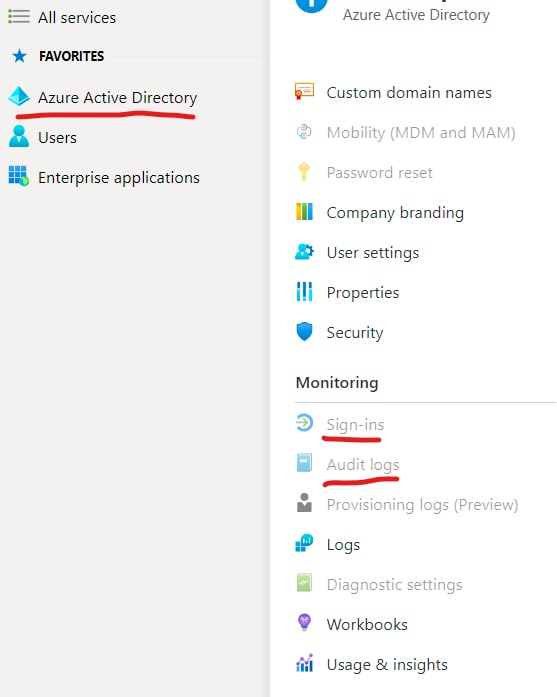Select the Monitoring section heading
557x697 pixels.
point(337,383)
